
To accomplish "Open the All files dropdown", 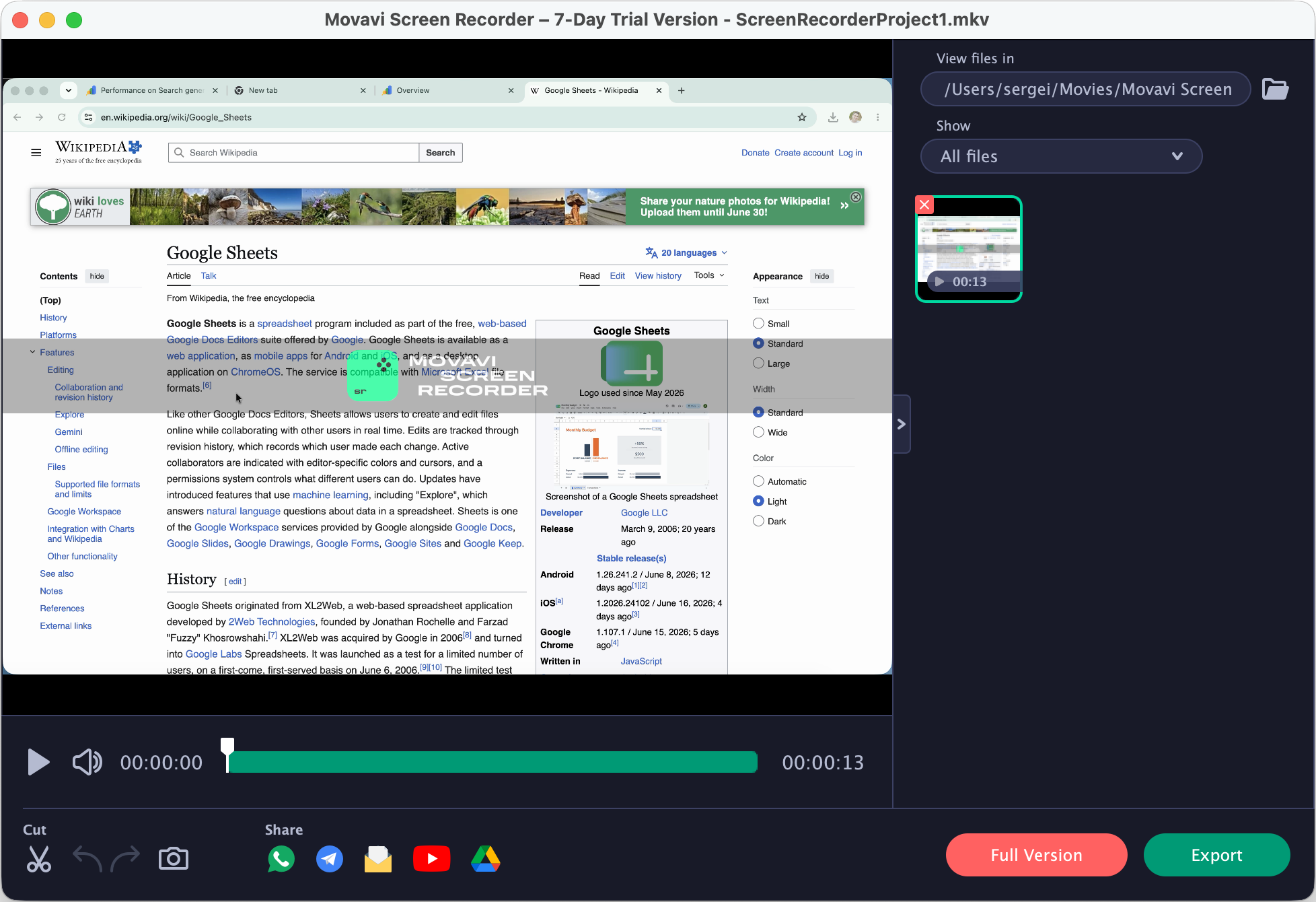I will coord(1061,156).
